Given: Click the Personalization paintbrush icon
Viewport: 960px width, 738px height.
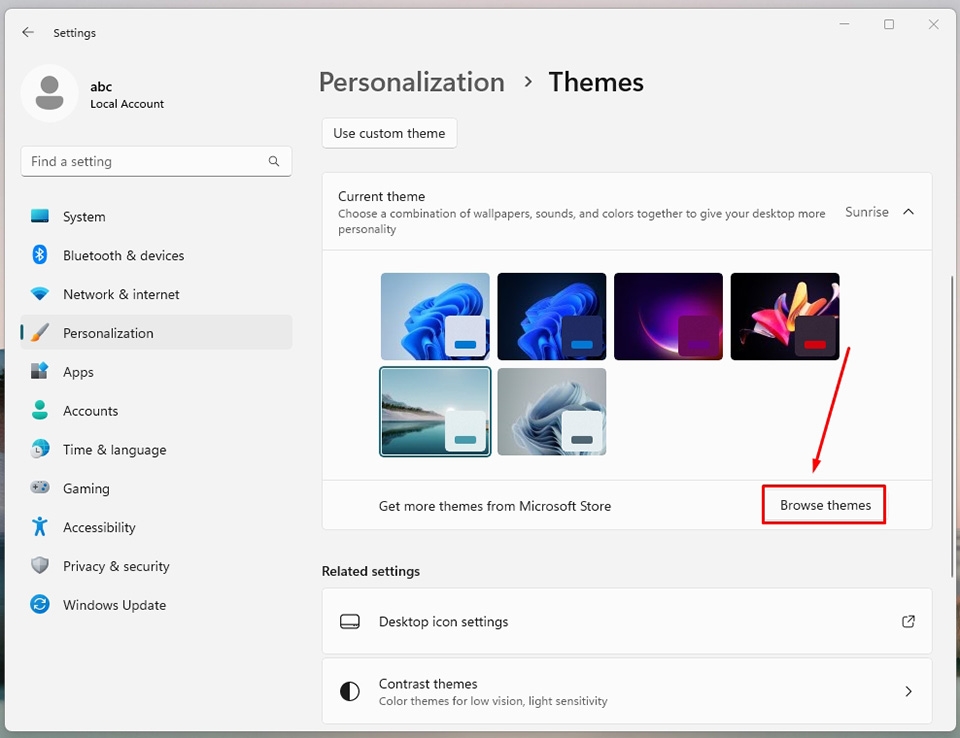Looking at the screenshot, I should (40, 333).
